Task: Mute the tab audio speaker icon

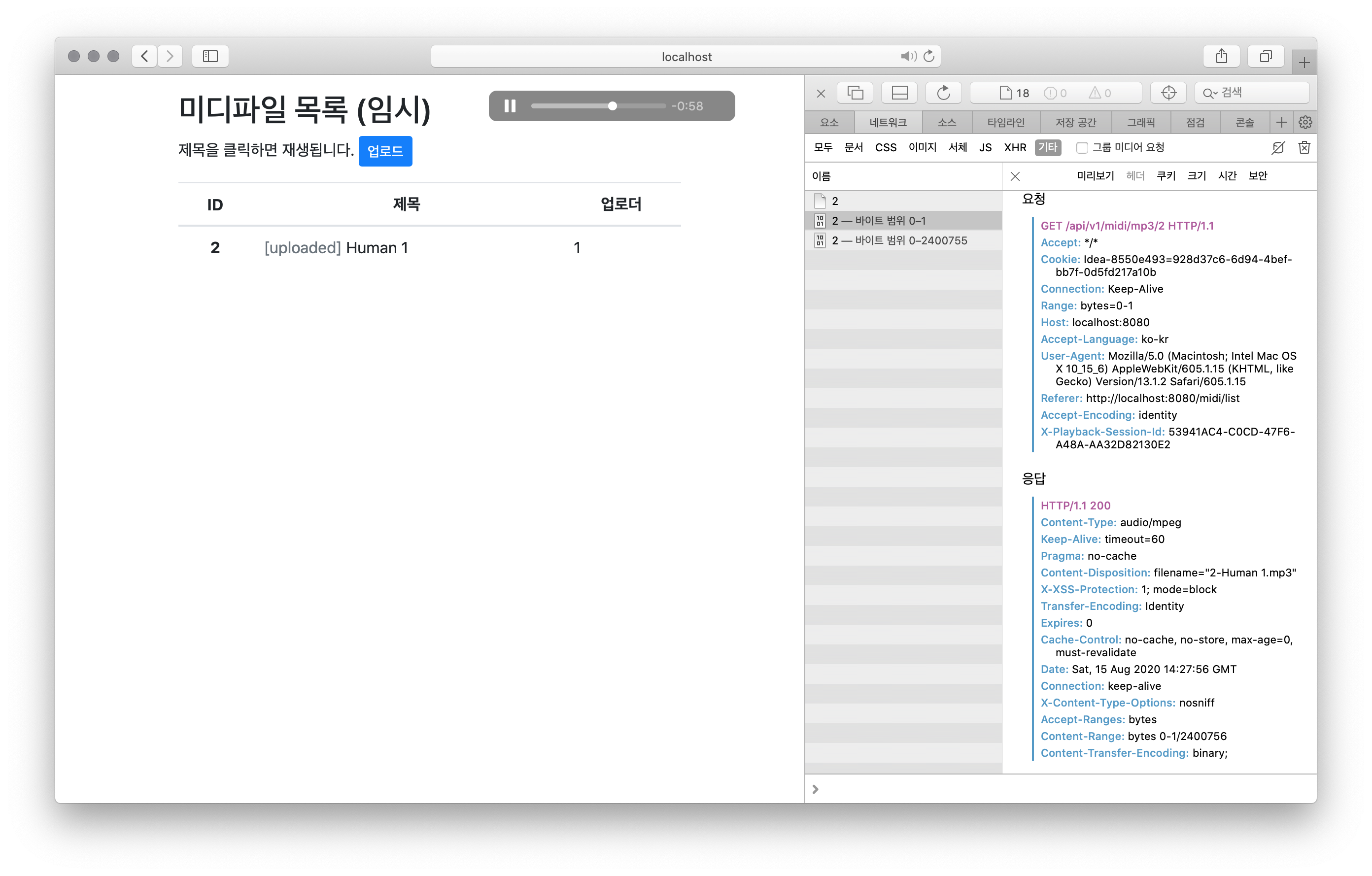Action: coord(908,56)
